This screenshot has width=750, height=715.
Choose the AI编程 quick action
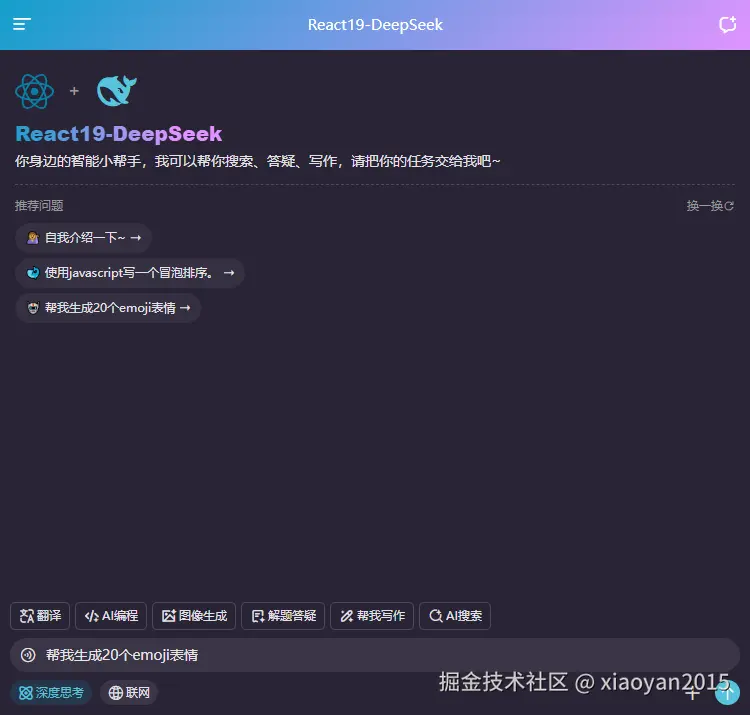111,616
